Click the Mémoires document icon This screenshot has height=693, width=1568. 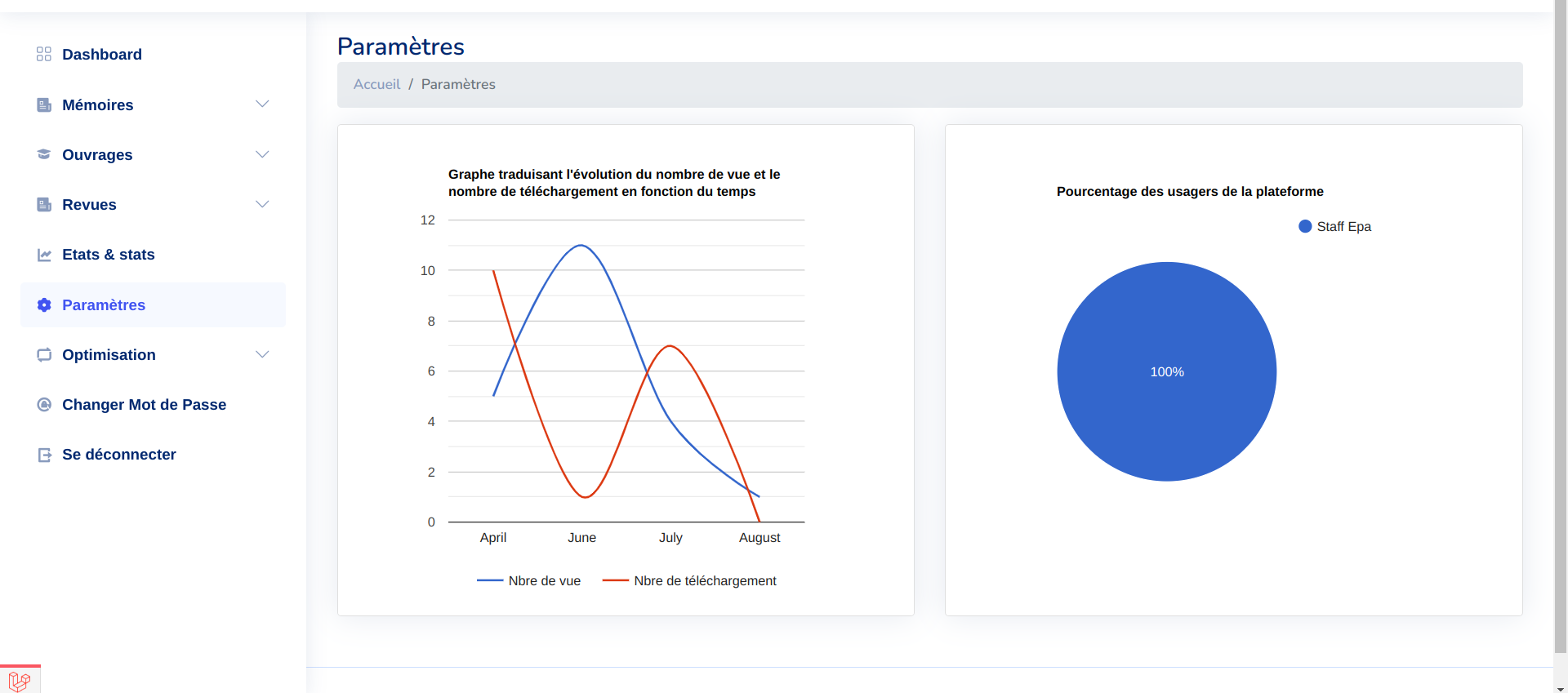coord(44,104)
